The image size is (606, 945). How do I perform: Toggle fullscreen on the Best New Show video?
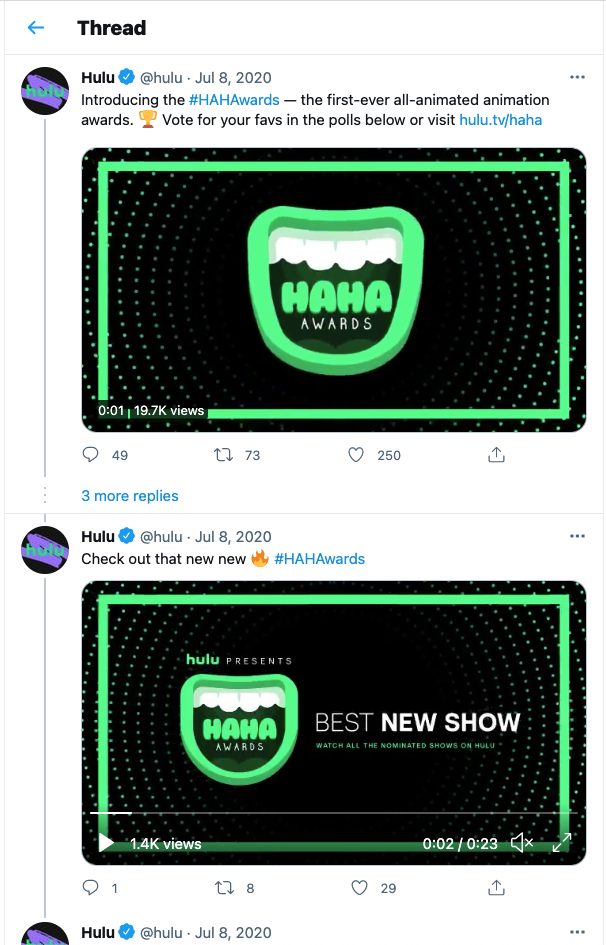click(x=562, y=843)
